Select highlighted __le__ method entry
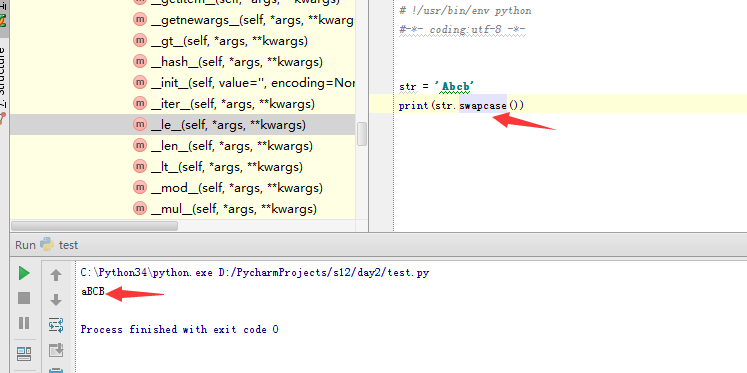Image resolution: width=747 pixels, height=373 pixels. (x=182, y=125)
